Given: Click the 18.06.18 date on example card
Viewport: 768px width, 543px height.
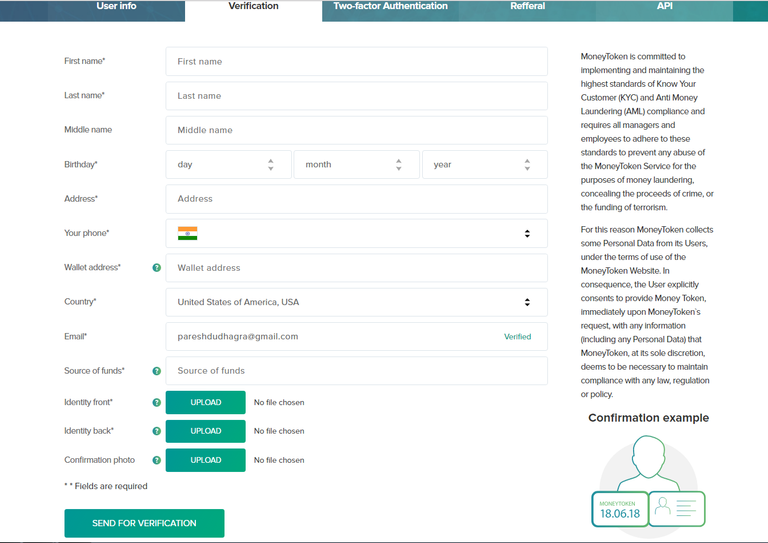Looking at the screenshot, I should [620, 514].
